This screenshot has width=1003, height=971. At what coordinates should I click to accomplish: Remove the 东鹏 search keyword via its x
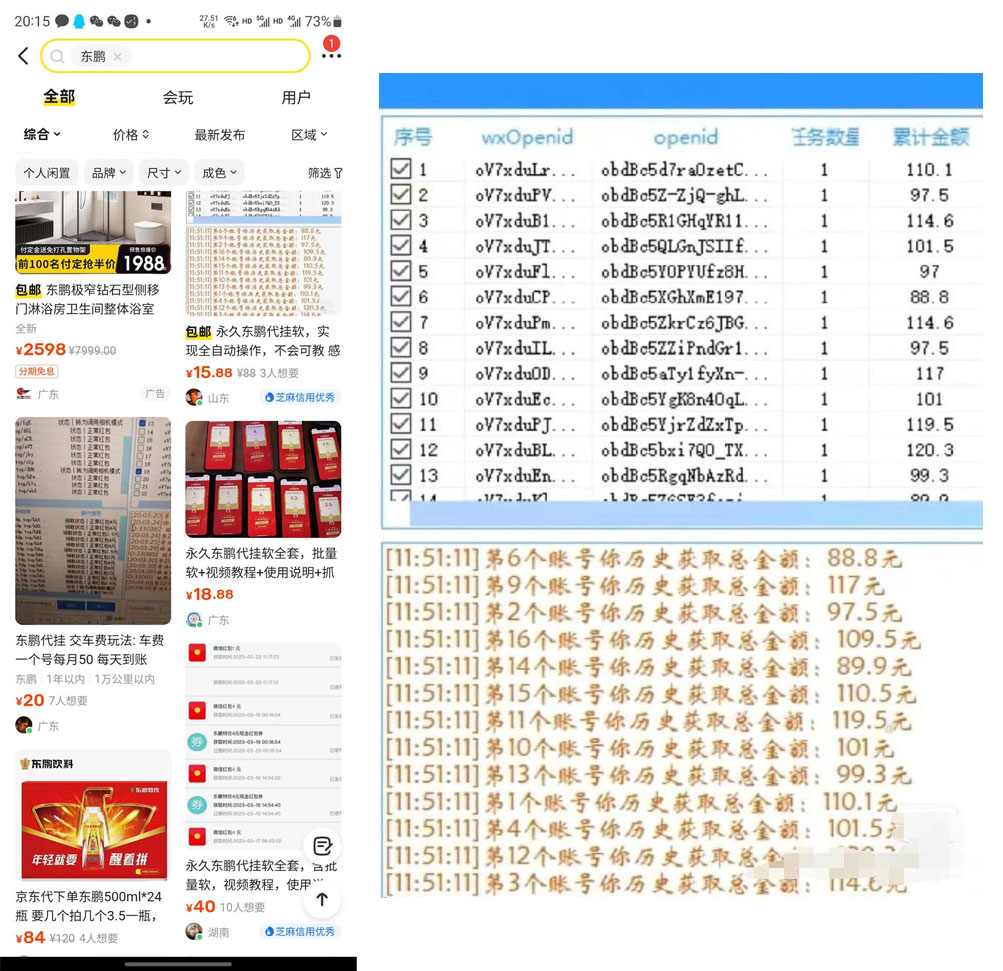(x=117, y=57)
